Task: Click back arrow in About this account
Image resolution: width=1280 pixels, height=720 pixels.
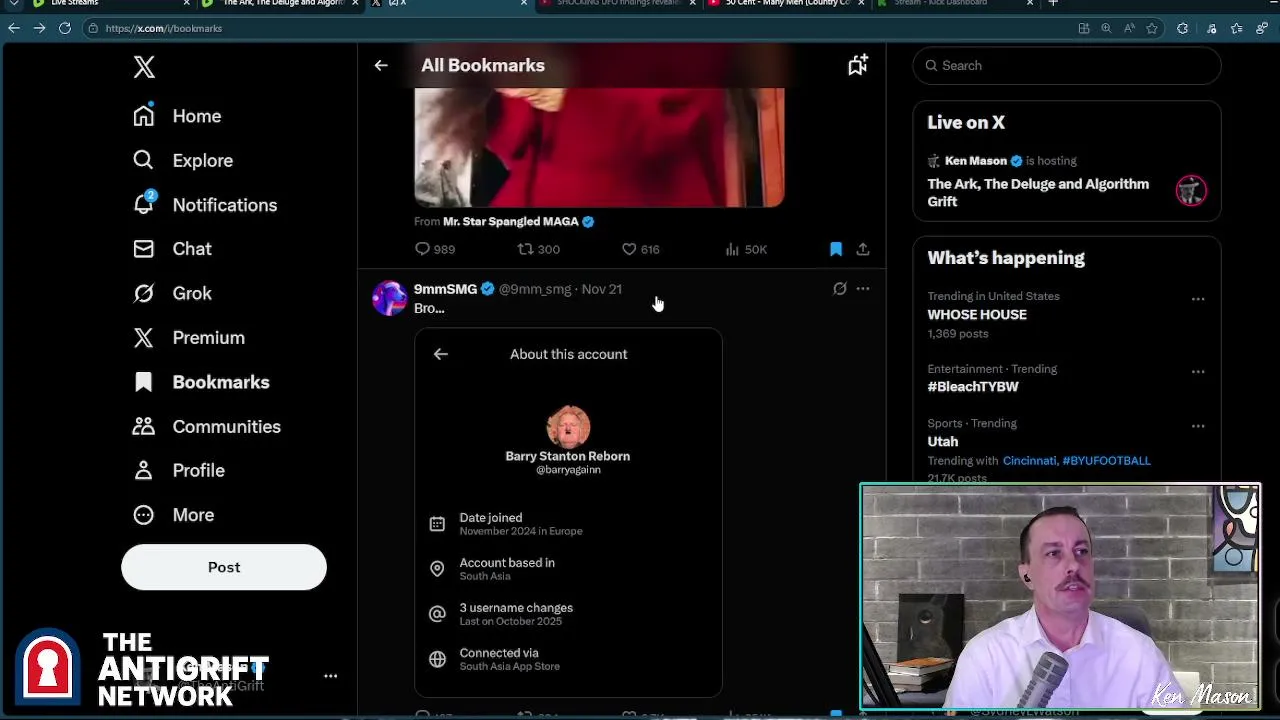Action: pyautogui.click(x=441, y=354)
